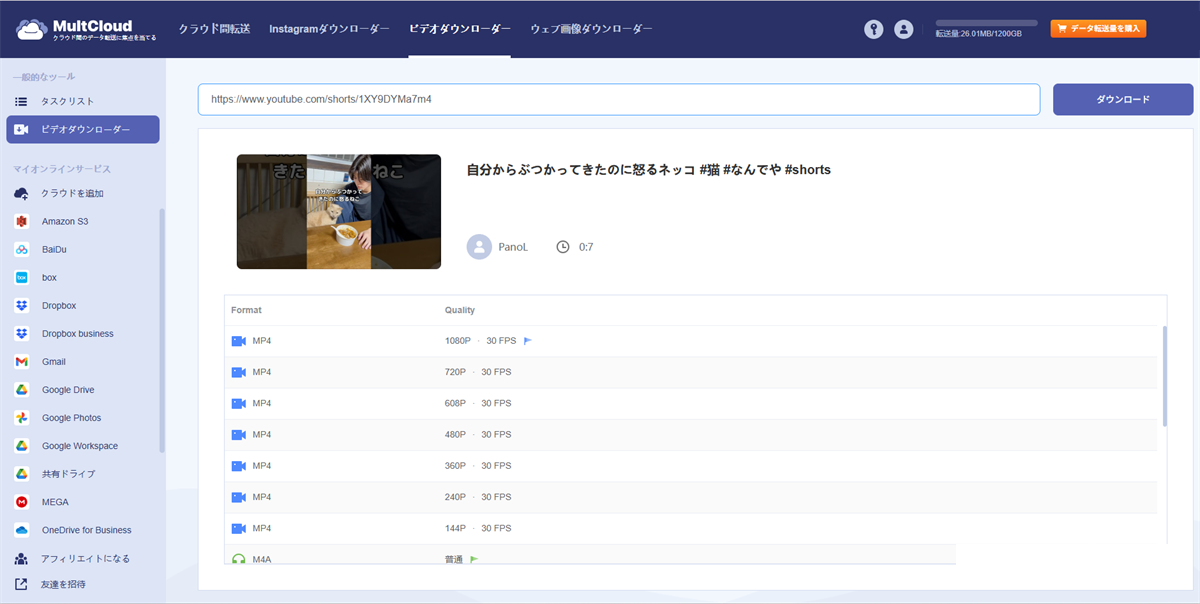The image size is (1200, 604).
Task: Select the Google Photos icon
Action: (22, 417)
